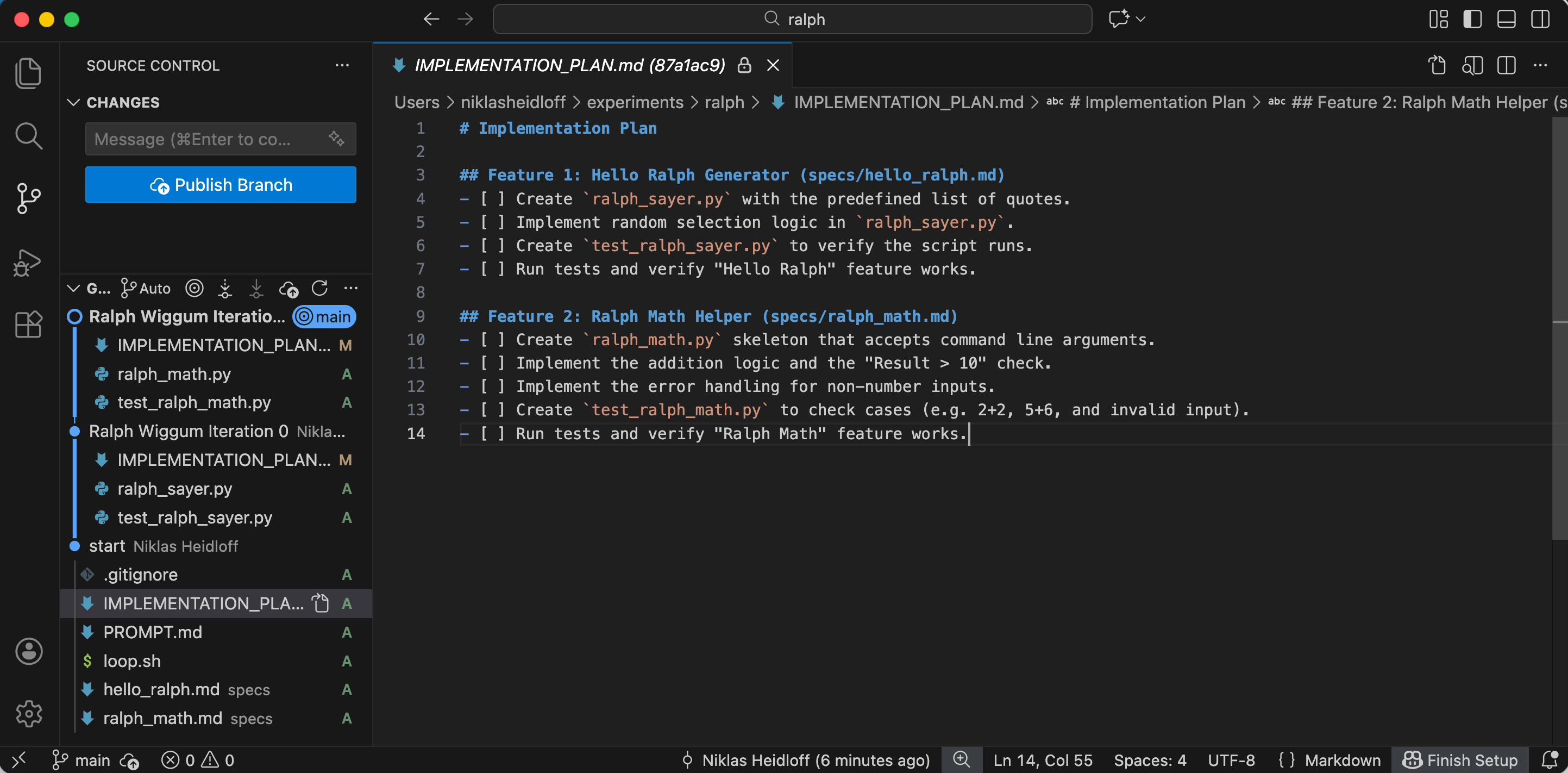Click the Publish Branch button
Screen dimensions: 1568x773
[x=221, y=185]
